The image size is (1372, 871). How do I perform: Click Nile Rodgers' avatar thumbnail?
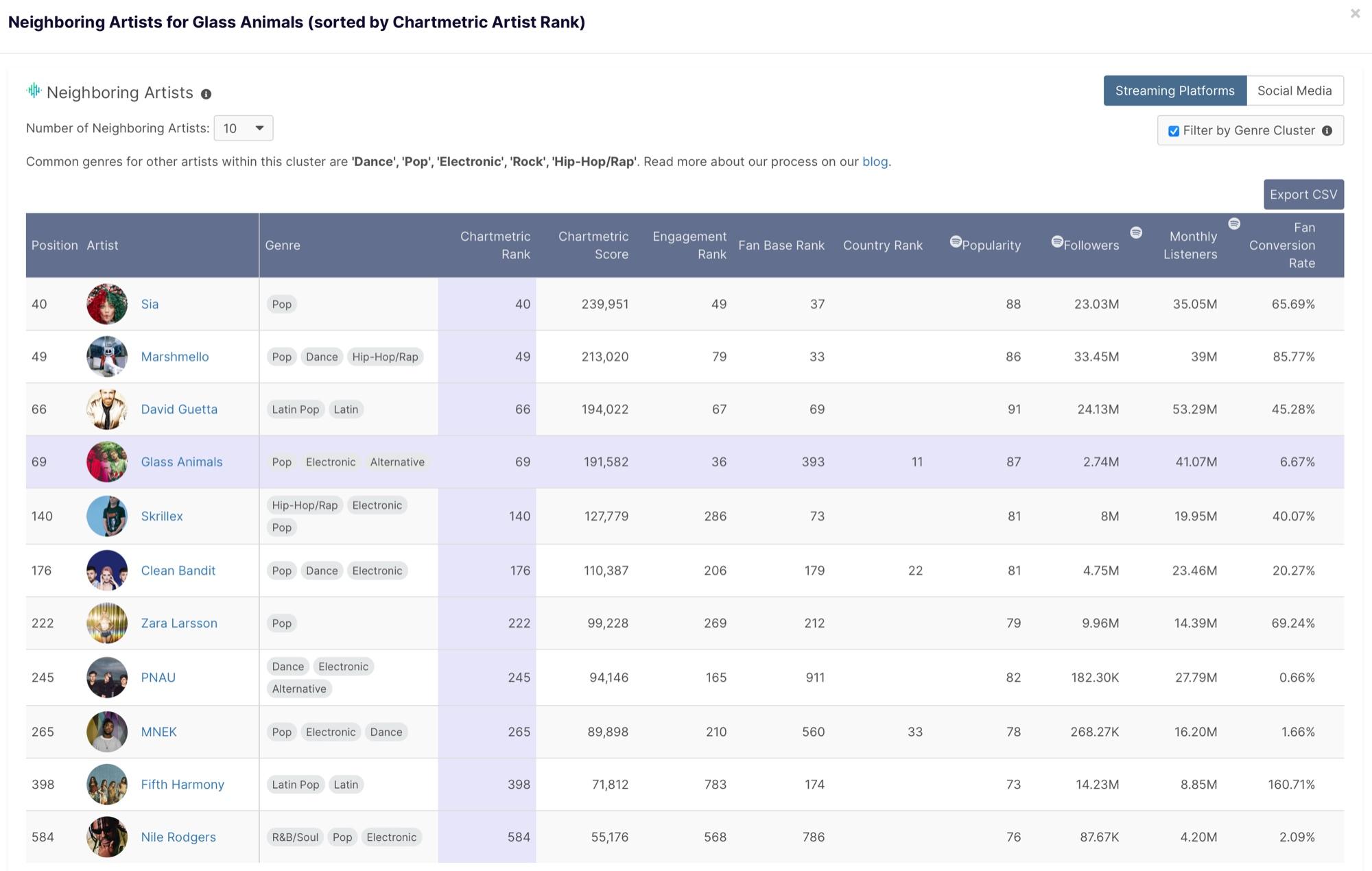tap(107, 837)
